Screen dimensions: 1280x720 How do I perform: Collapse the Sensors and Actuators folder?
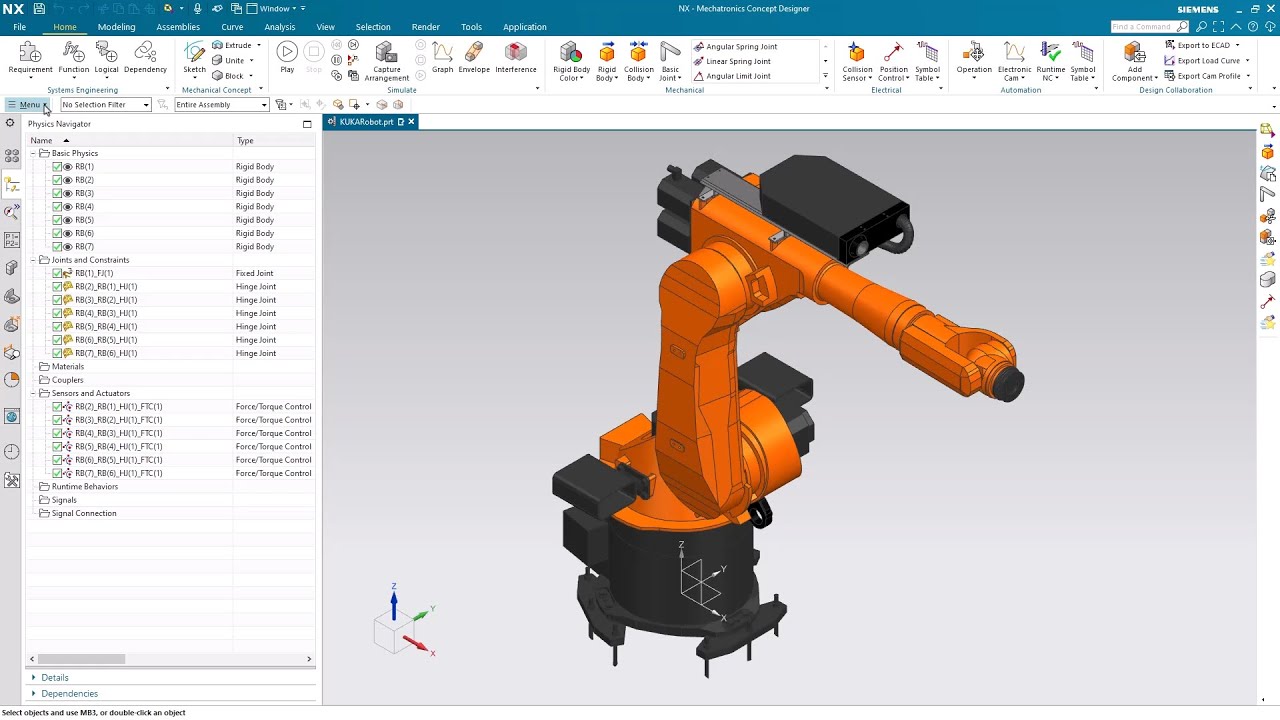(33, 393)
